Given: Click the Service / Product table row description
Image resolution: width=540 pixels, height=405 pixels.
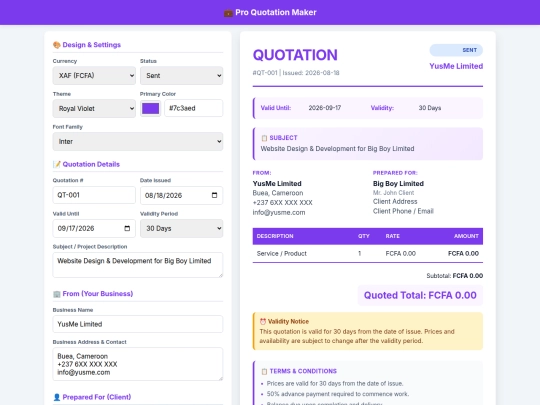Looking at the screenshot, I should [x=282, y=253].
